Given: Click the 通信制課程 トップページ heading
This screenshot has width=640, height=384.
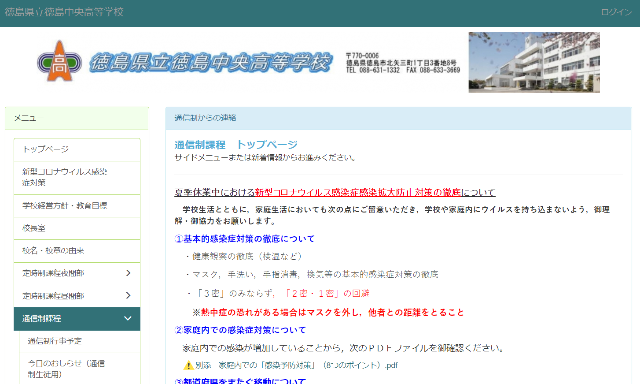Looking at the screenshot, I should (x=236, y=144).
